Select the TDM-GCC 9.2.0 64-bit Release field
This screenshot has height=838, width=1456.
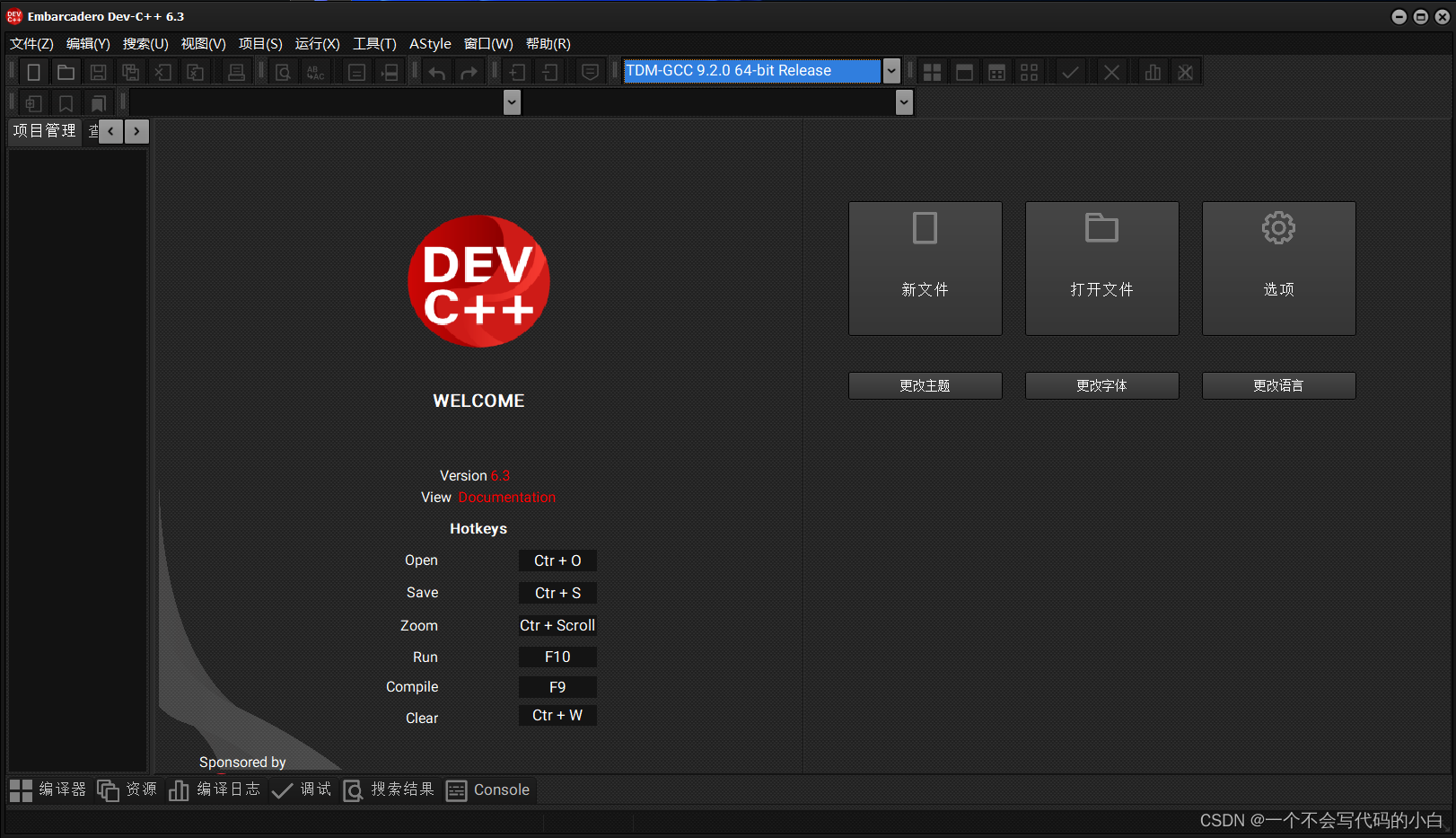pyautogui.click(x=752, y=71)
